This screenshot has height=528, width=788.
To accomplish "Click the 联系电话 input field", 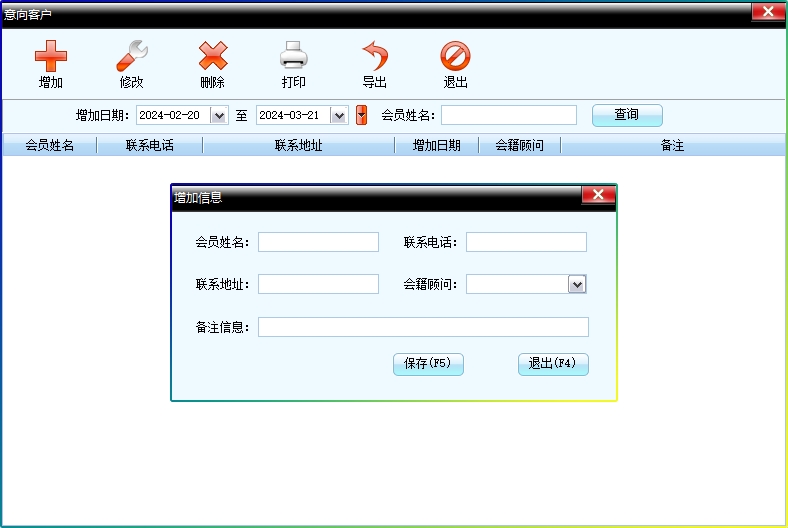I will [x=526, y=242].
